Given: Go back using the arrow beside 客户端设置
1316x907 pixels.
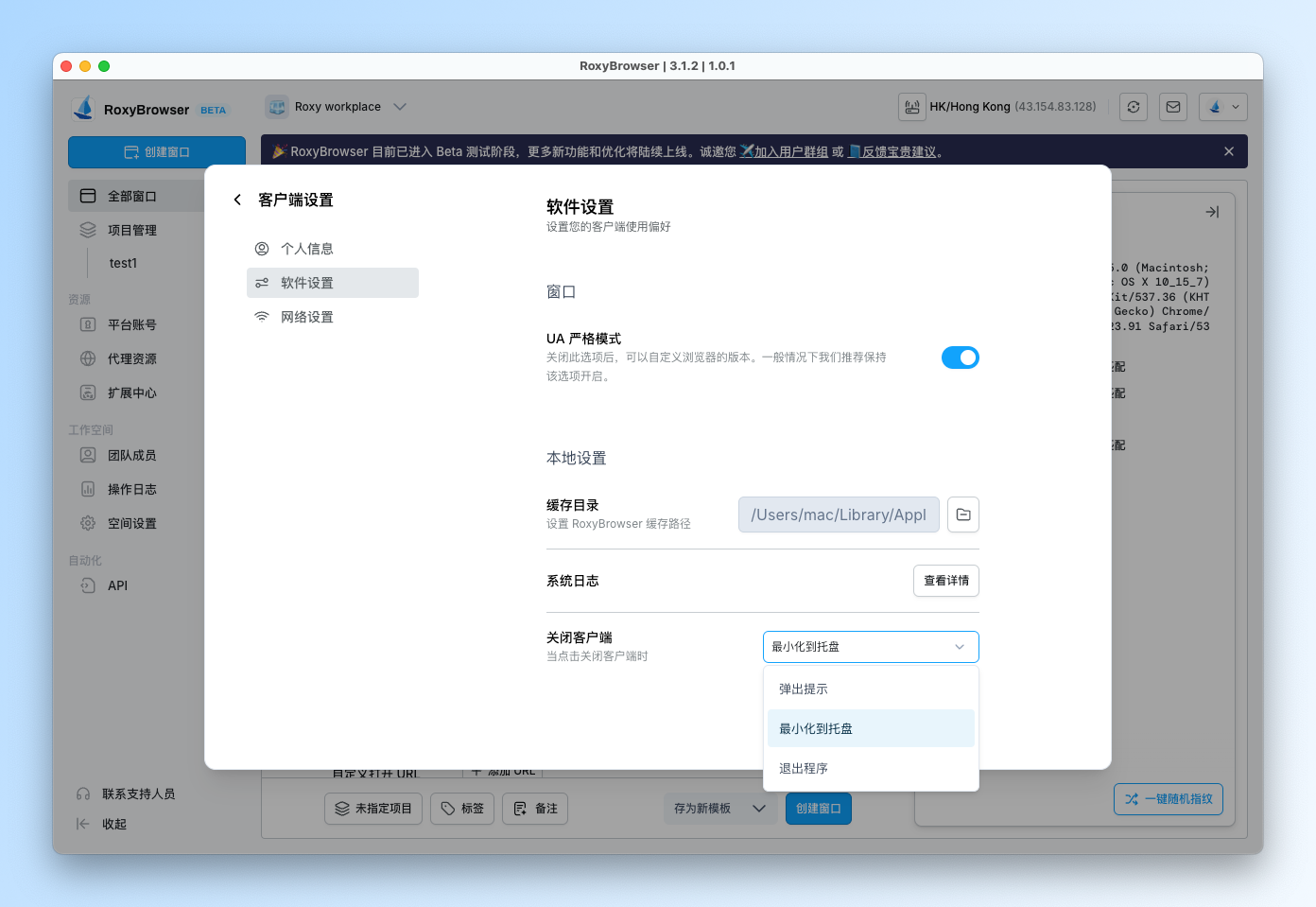Looking at the screenshot, I should 237,200.
